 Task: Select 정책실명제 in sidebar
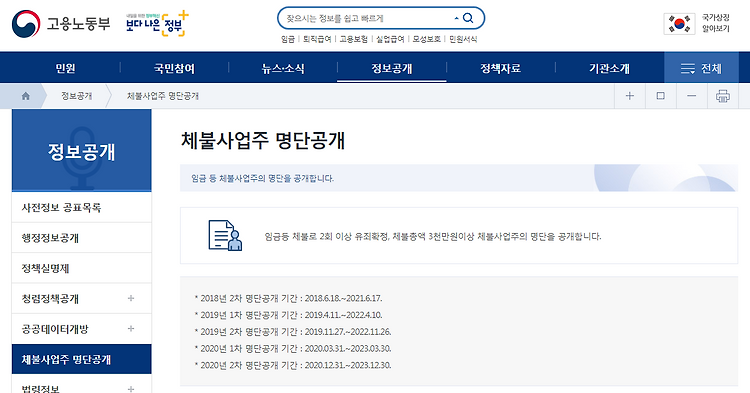pos(81,268)
